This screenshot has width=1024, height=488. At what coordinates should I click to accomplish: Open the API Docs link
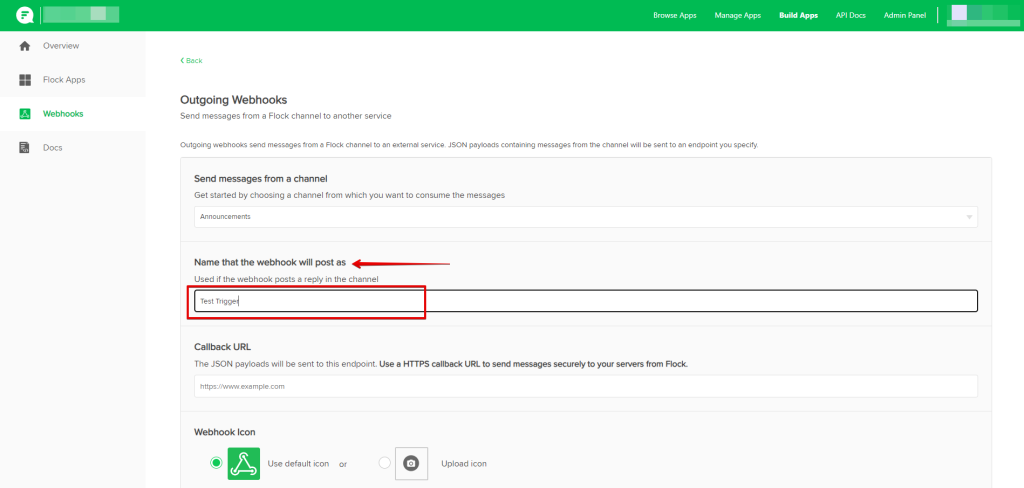851,16
